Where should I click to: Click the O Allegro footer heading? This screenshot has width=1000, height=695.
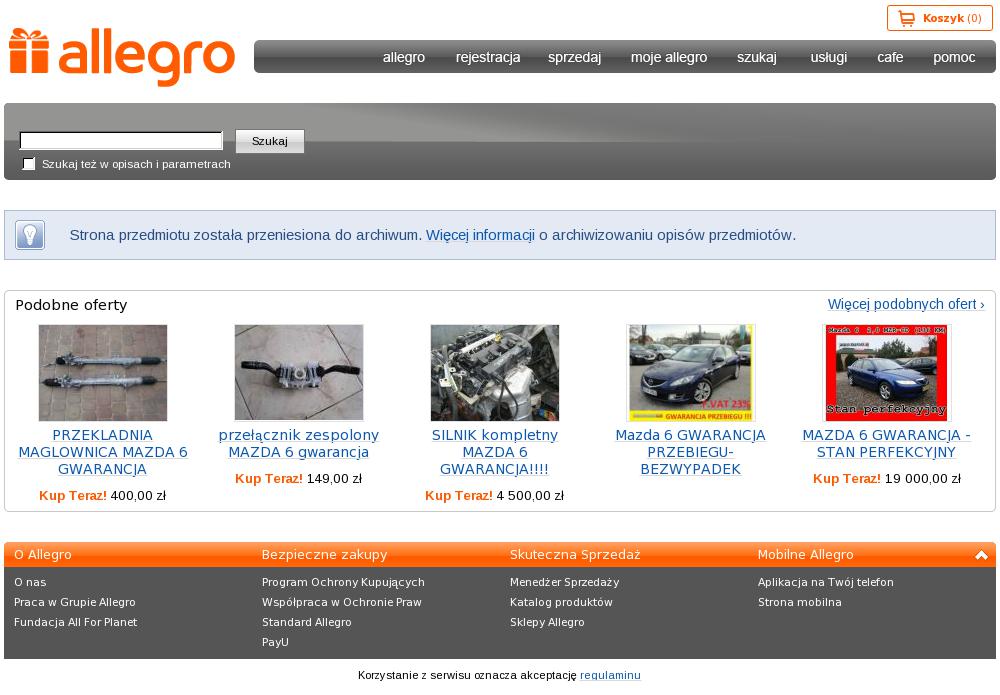coord(43,555)
